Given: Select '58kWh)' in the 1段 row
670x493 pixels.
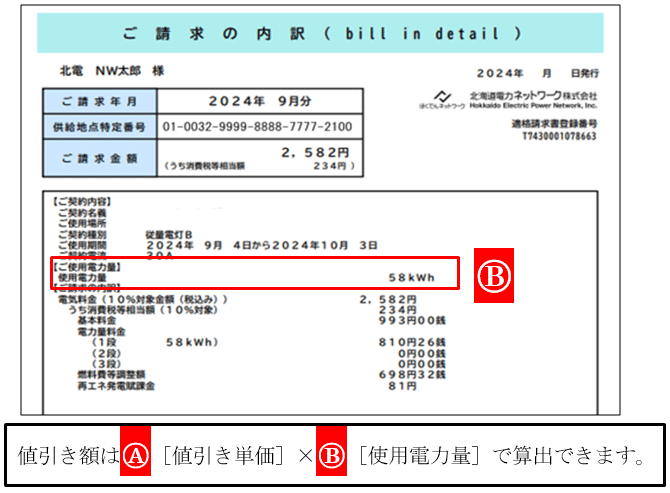Looking at the screenshot, I should [x=192, y=342].
